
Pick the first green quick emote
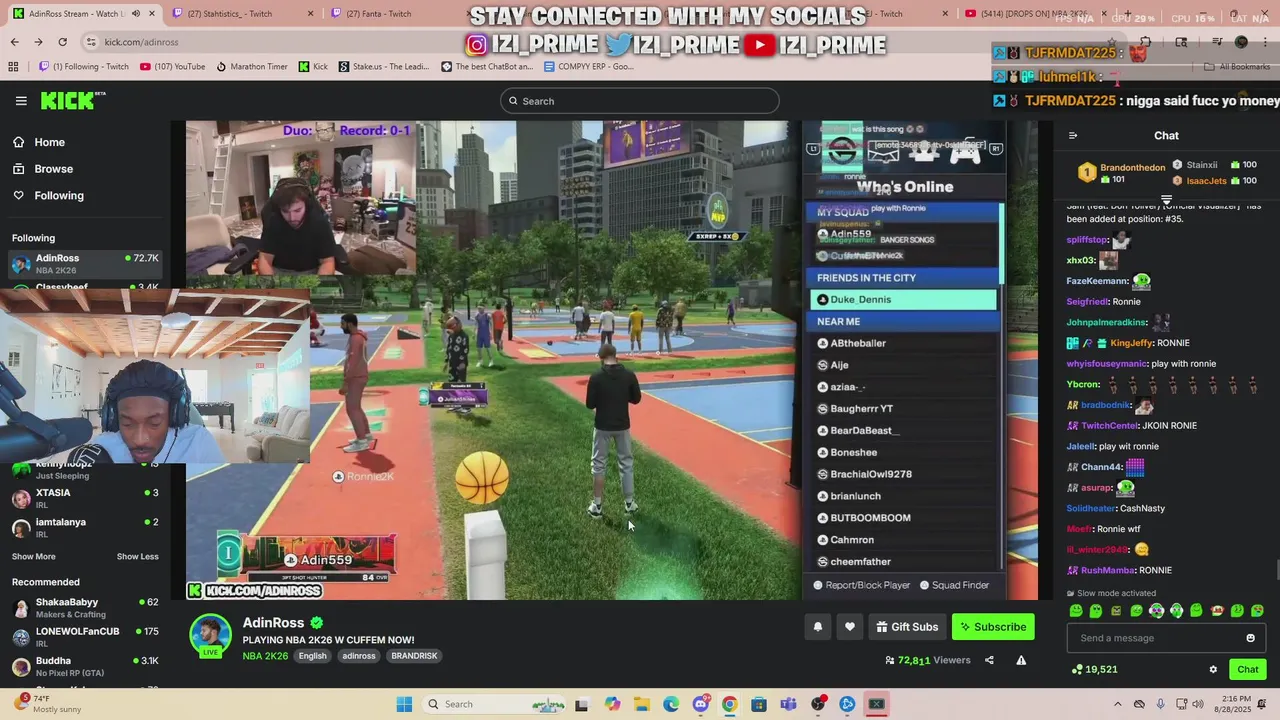click(x=1076, y=610)
